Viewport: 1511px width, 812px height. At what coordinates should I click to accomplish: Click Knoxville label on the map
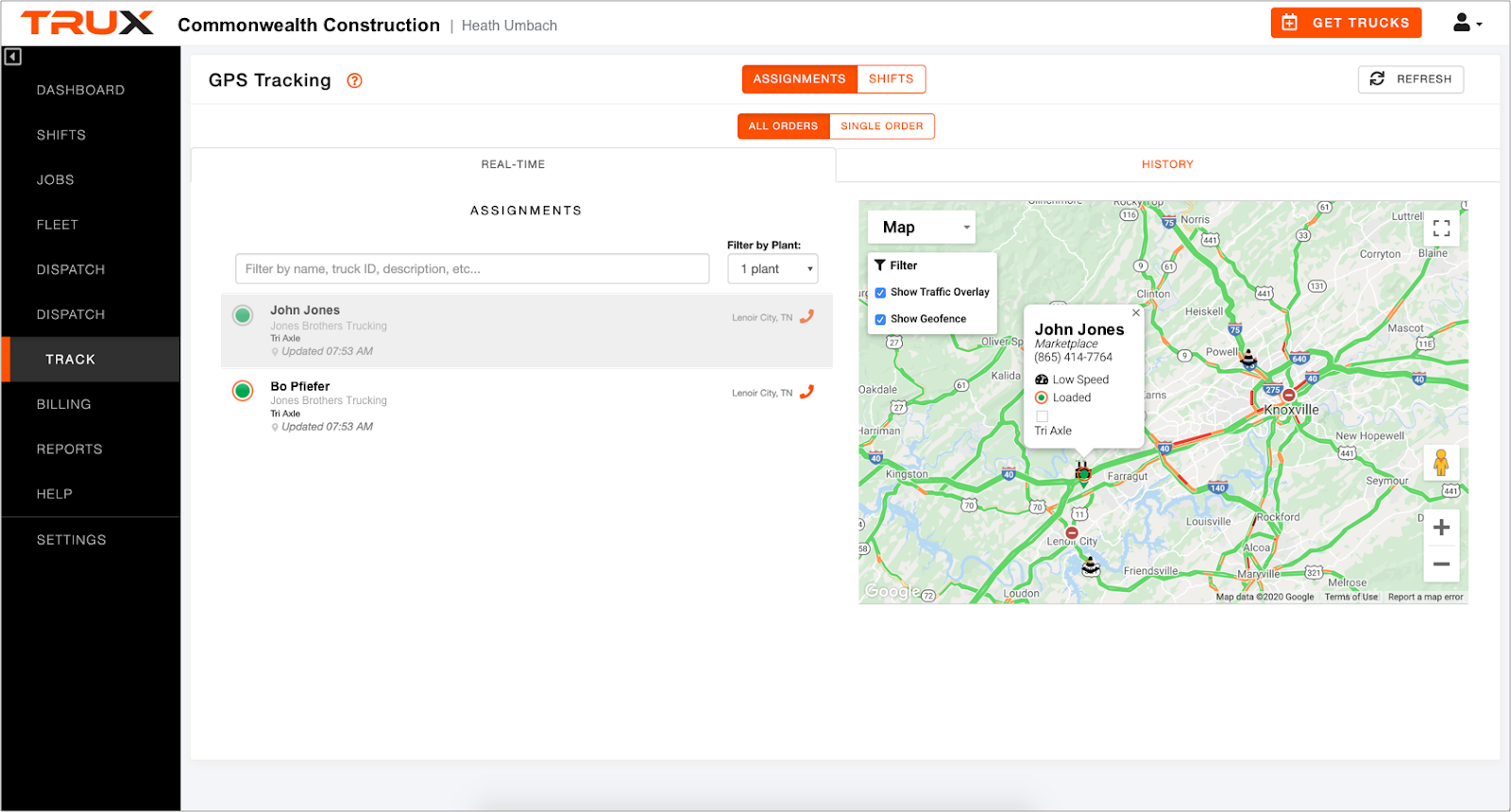[x=1291, y=410]
